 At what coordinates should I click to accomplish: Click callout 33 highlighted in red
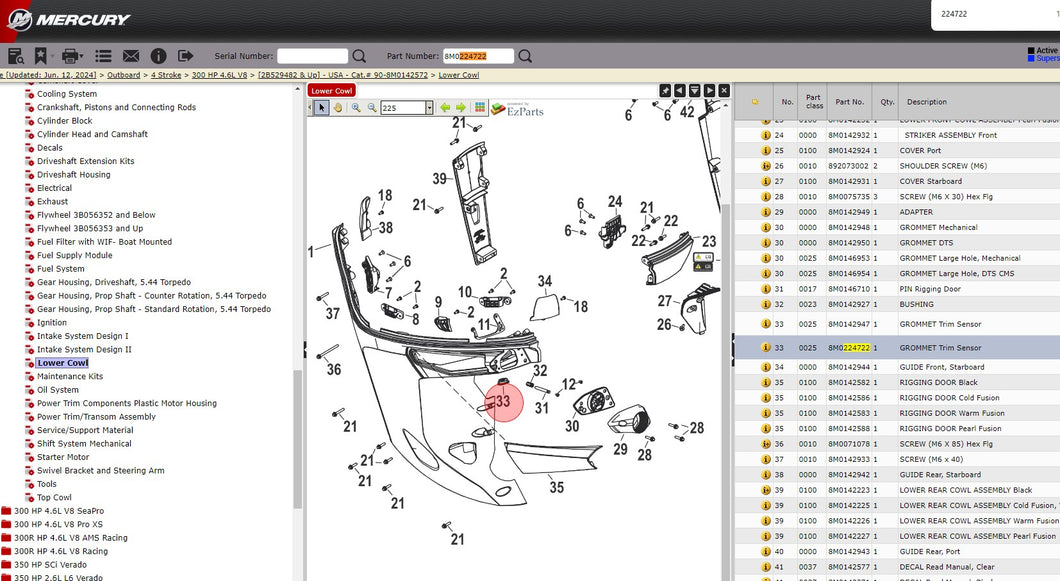tap(504, 402)
